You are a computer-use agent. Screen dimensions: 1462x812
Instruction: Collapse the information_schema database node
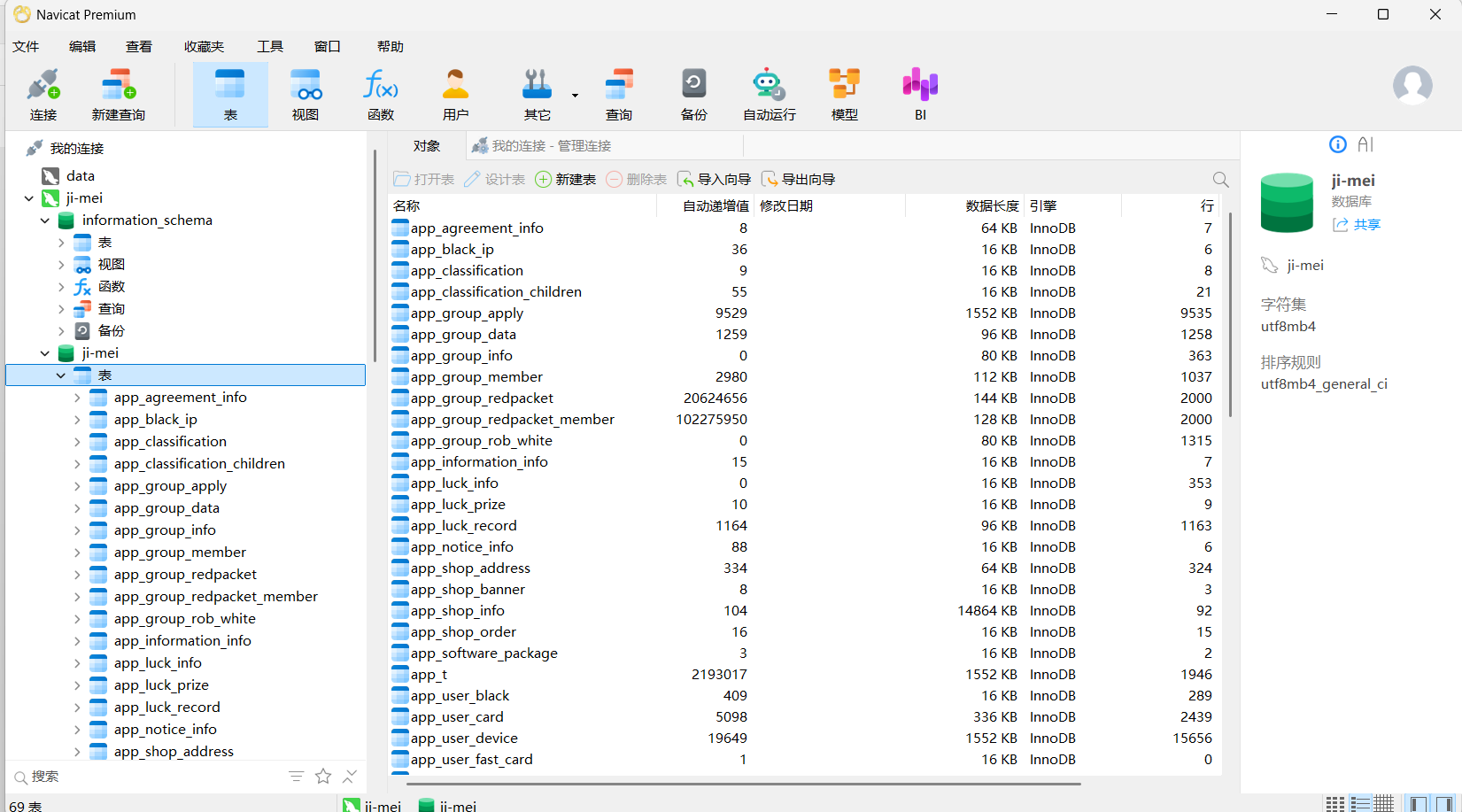tap(45, 220)
